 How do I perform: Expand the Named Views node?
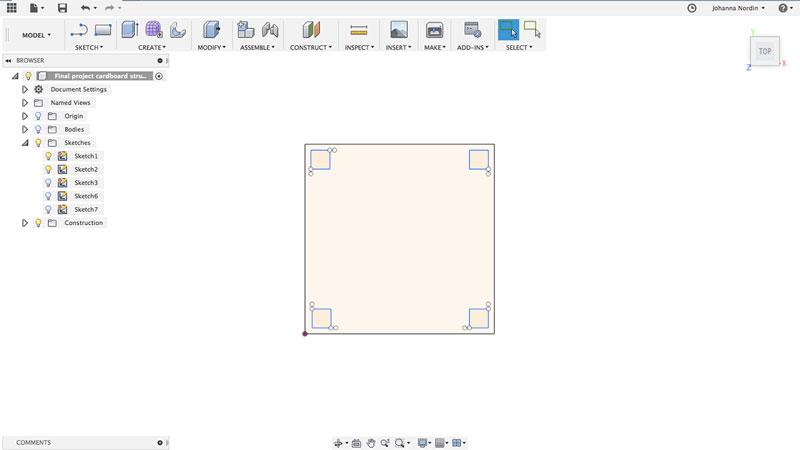[x=24, y=103]
